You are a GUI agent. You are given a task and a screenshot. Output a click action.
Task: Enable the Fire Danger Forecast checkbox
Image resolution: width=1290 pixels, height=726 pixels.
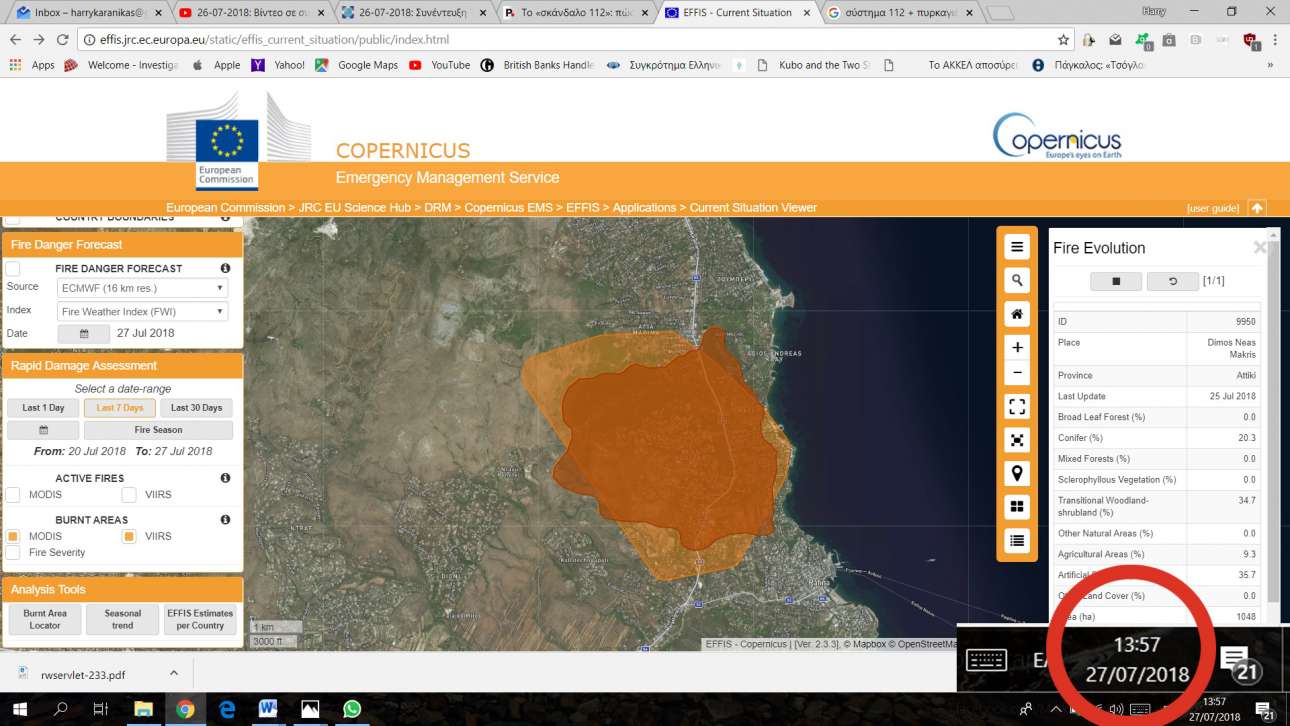tap(13, 269)
